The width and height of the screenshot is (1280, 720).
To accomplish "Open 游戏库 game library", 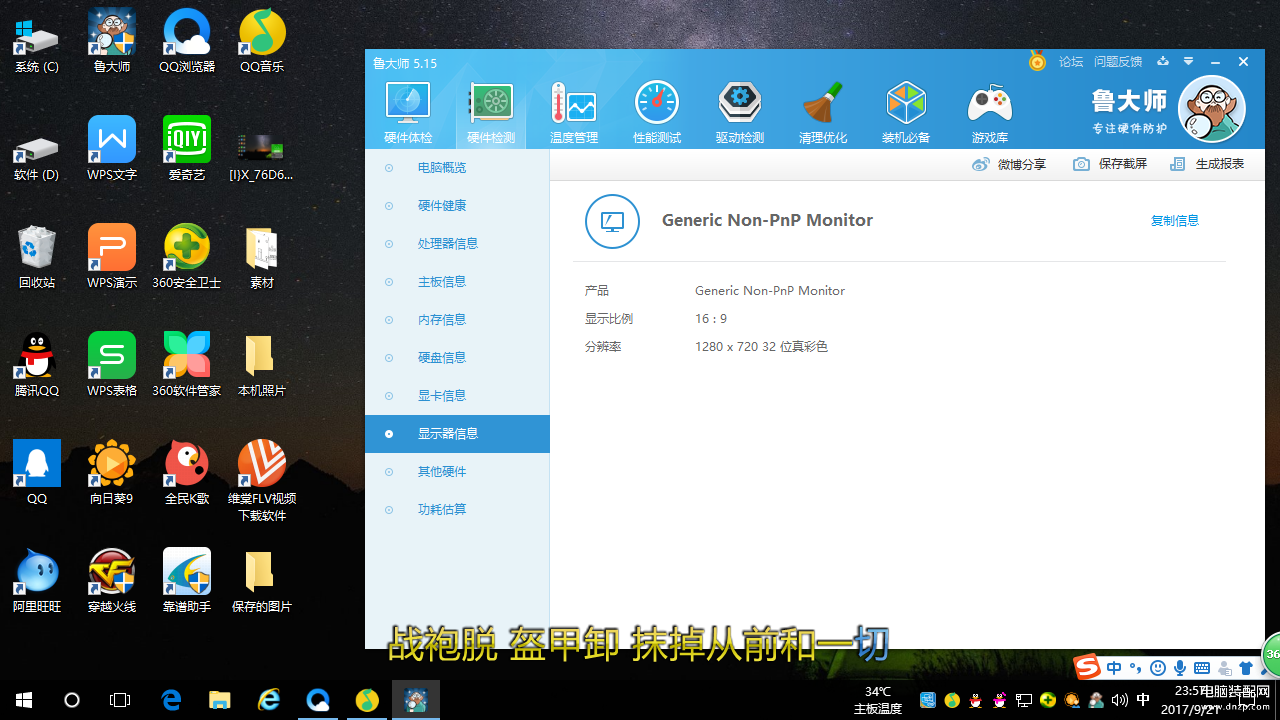I will pyautogui.click(x=989, y=114).
